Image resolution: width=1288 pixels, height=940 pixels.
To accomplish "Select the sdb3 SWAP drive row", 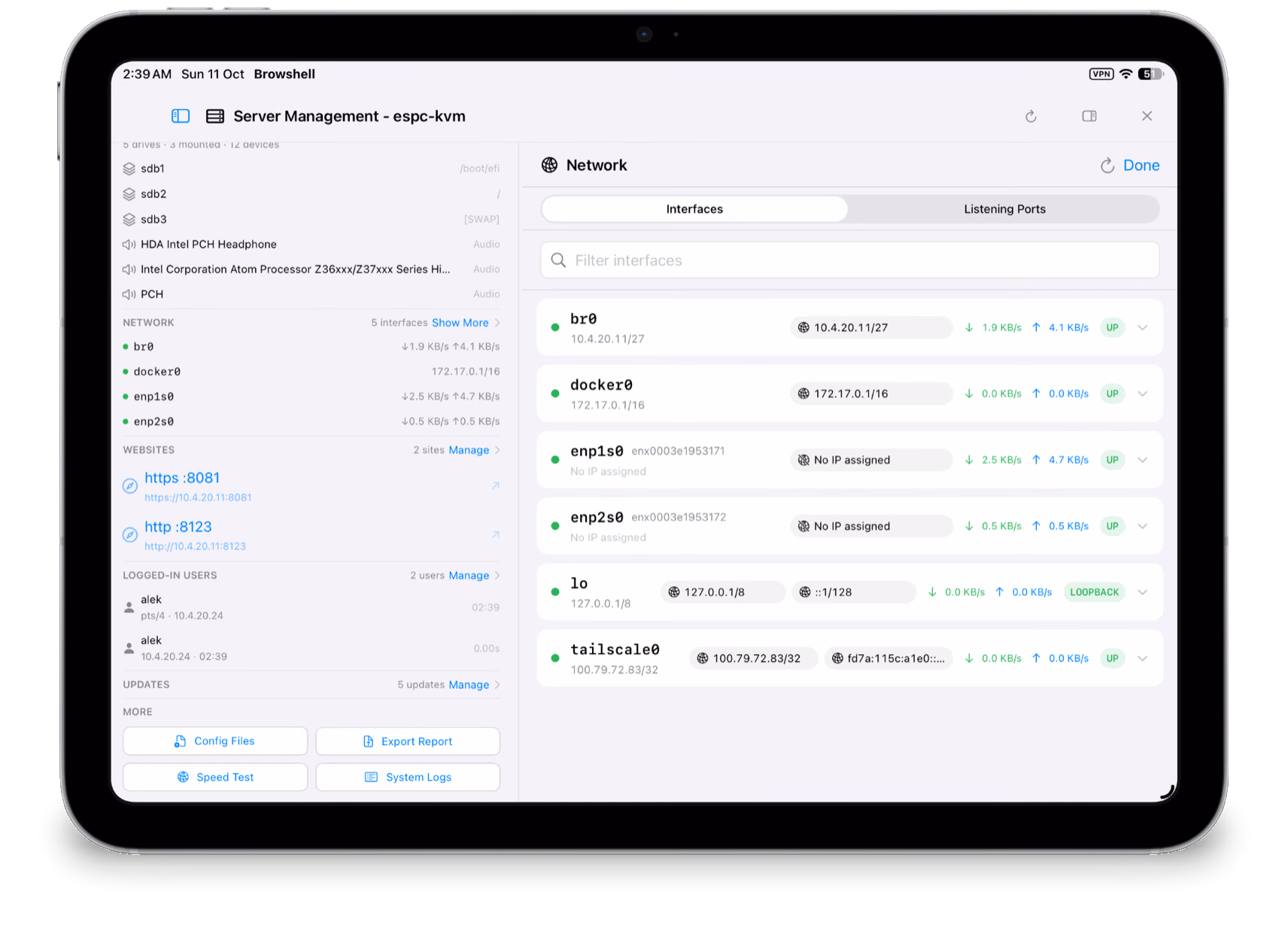I will pos(311,219).
